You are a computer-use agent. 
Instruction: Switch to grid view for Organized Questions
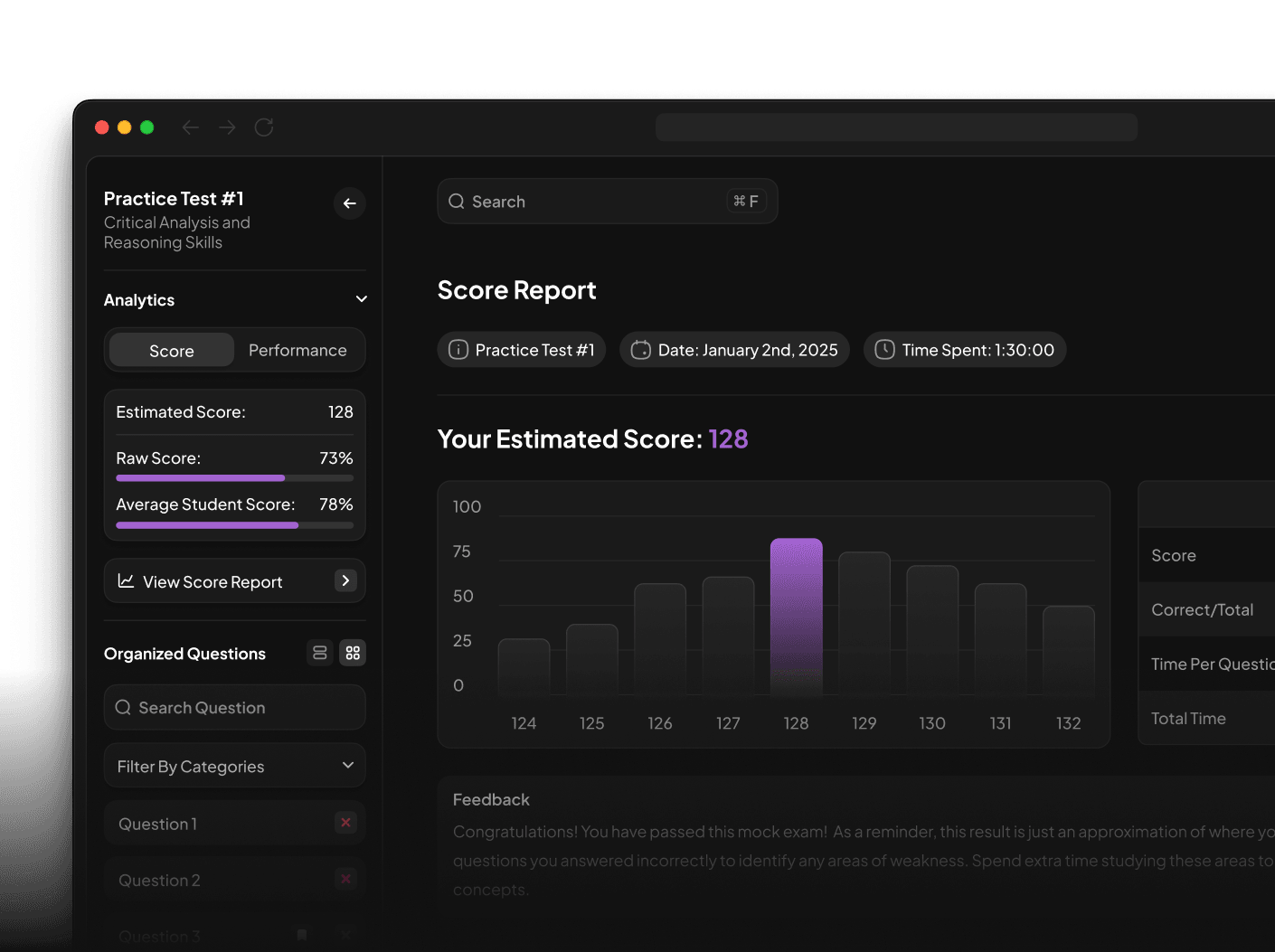(353, 653)
